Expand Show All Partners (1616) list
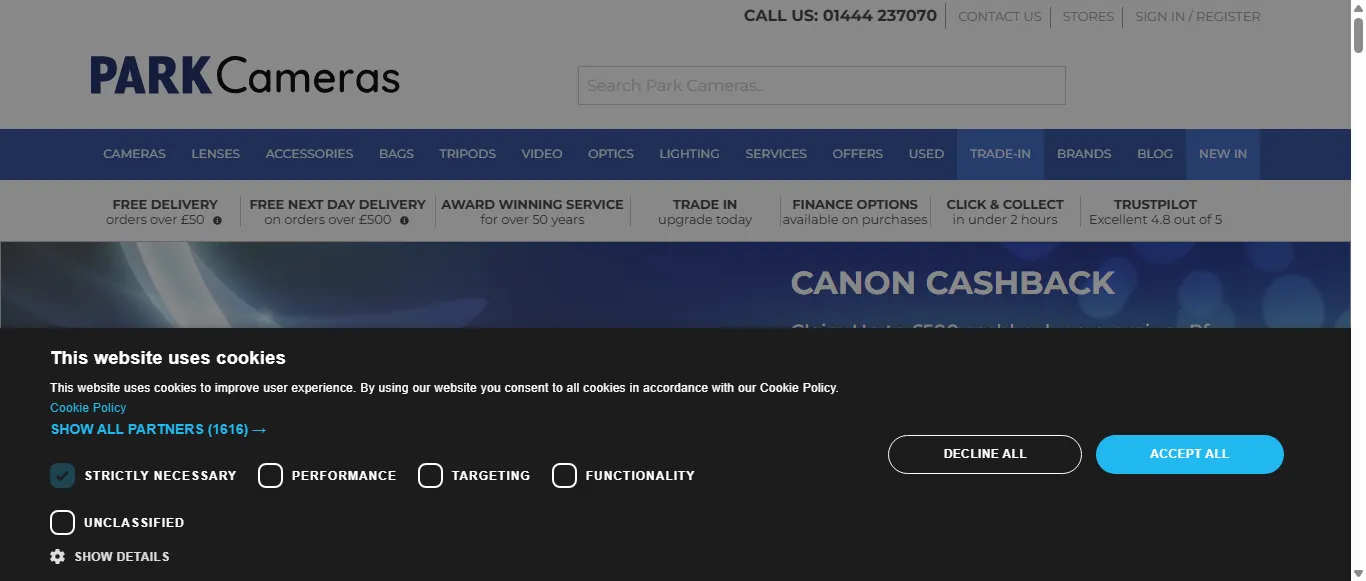The height and width of the screenshot is (581, 1366). click(x=158, y=429)
